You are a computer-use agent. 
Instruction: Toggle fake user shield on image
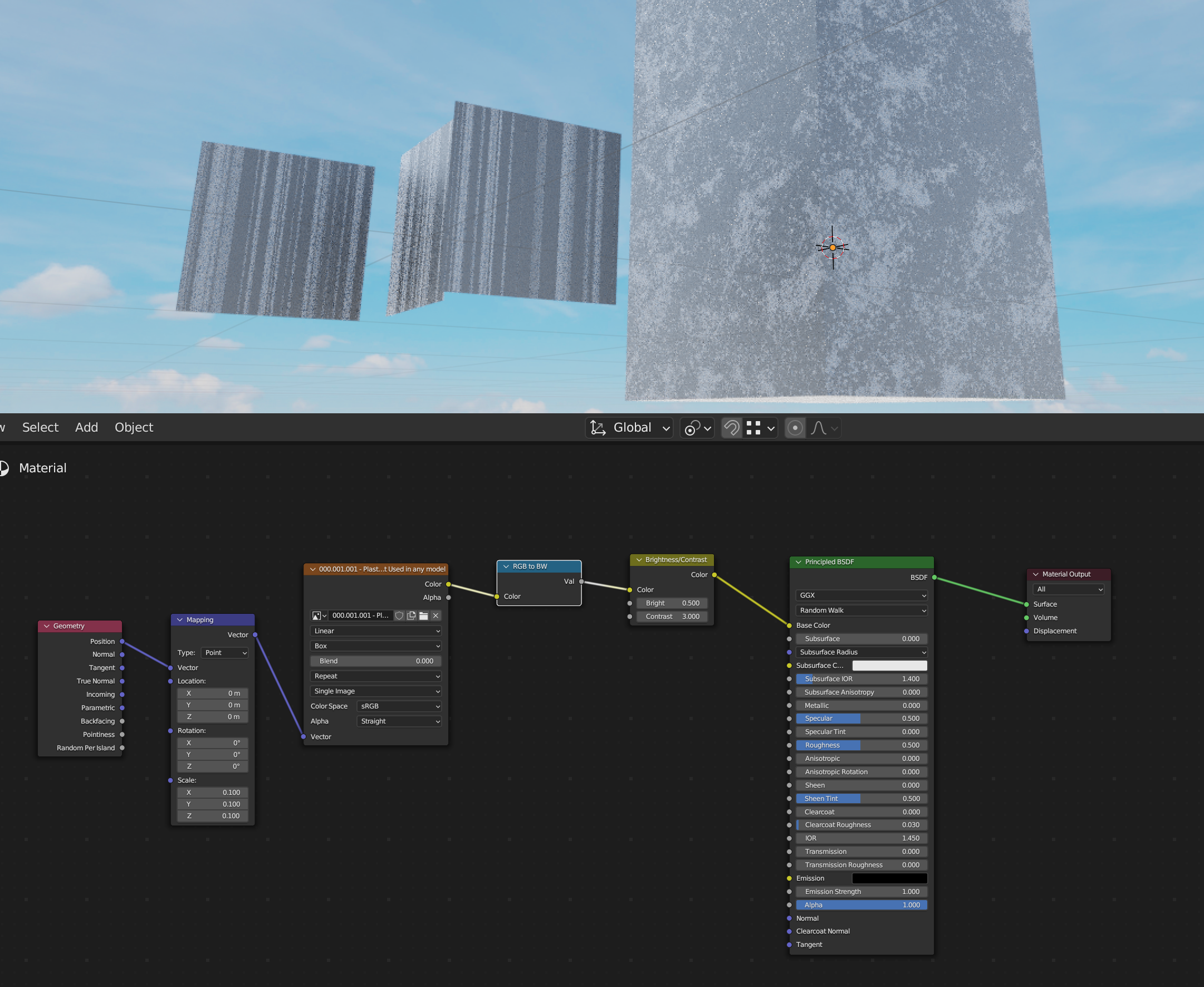[x=399, y=615]
